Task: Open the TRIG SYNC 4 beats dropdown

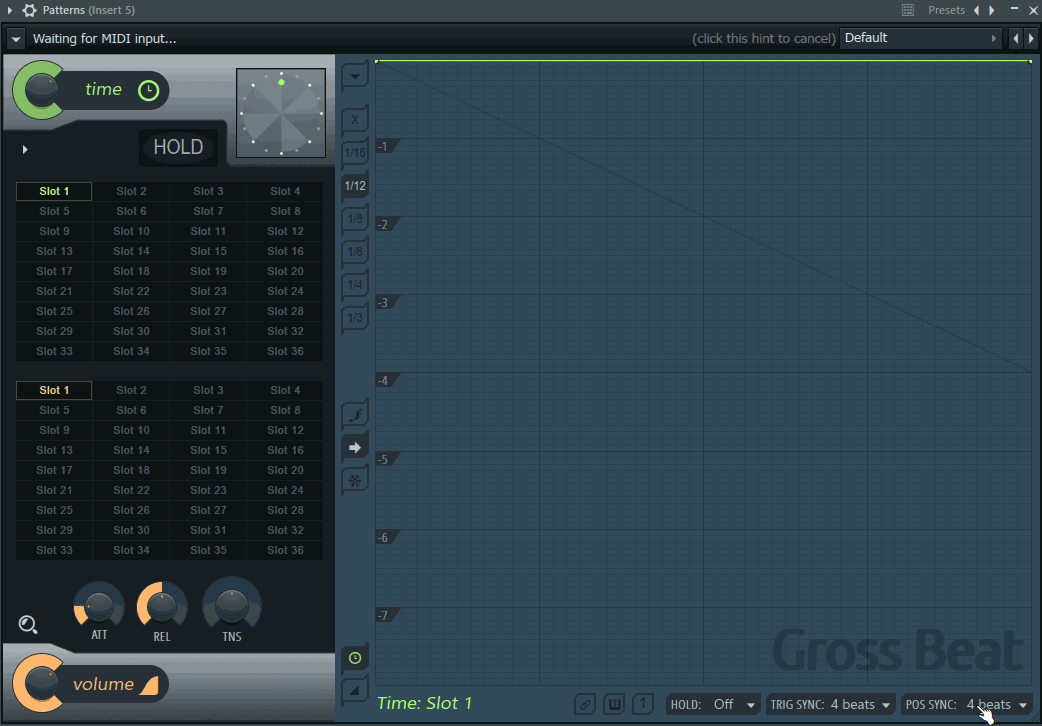Action: [x=831, y=705]
